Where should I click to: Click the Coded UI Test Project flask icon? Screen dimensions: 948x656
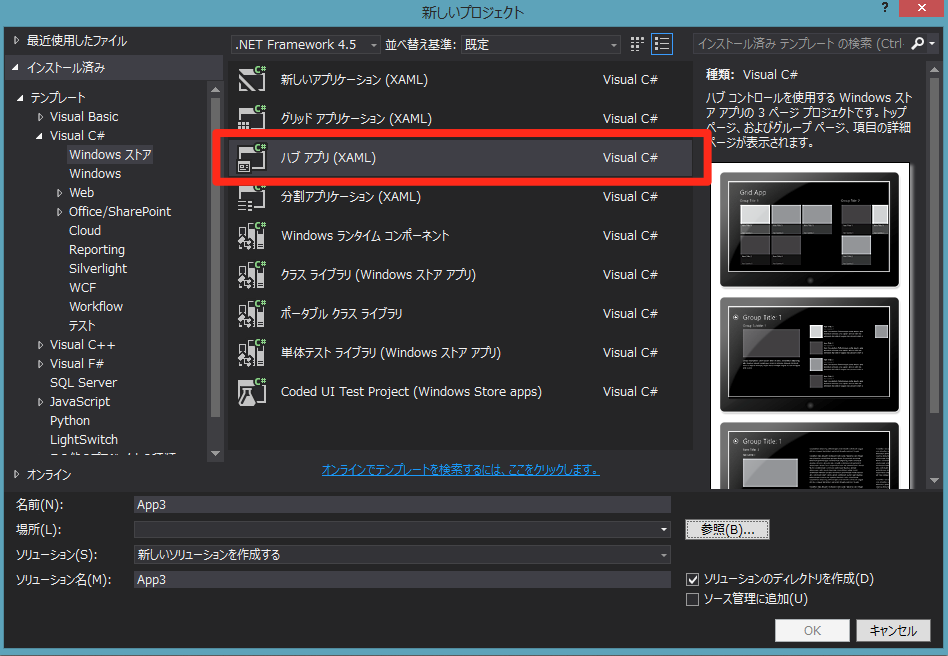point(251,392)
